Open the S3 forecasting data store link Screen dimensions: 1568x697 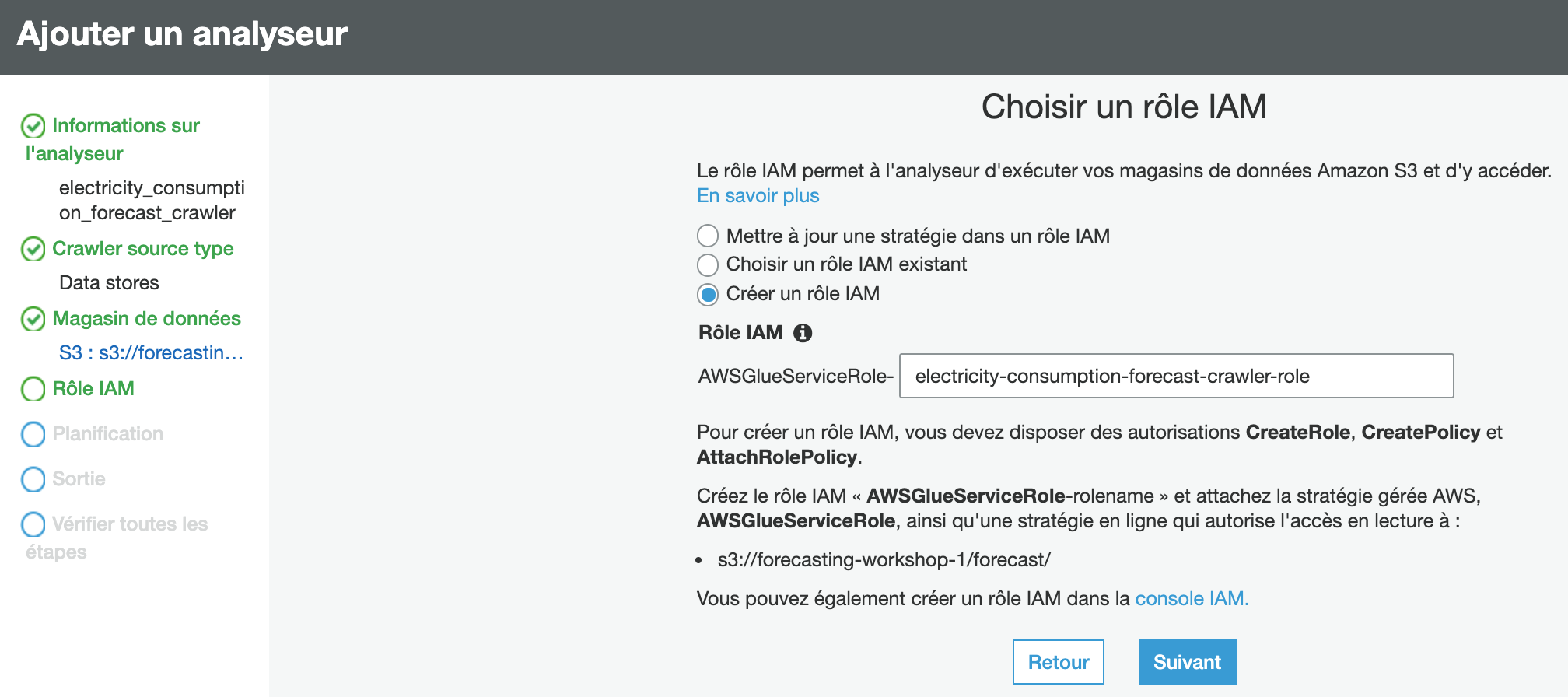click(151, 353)
